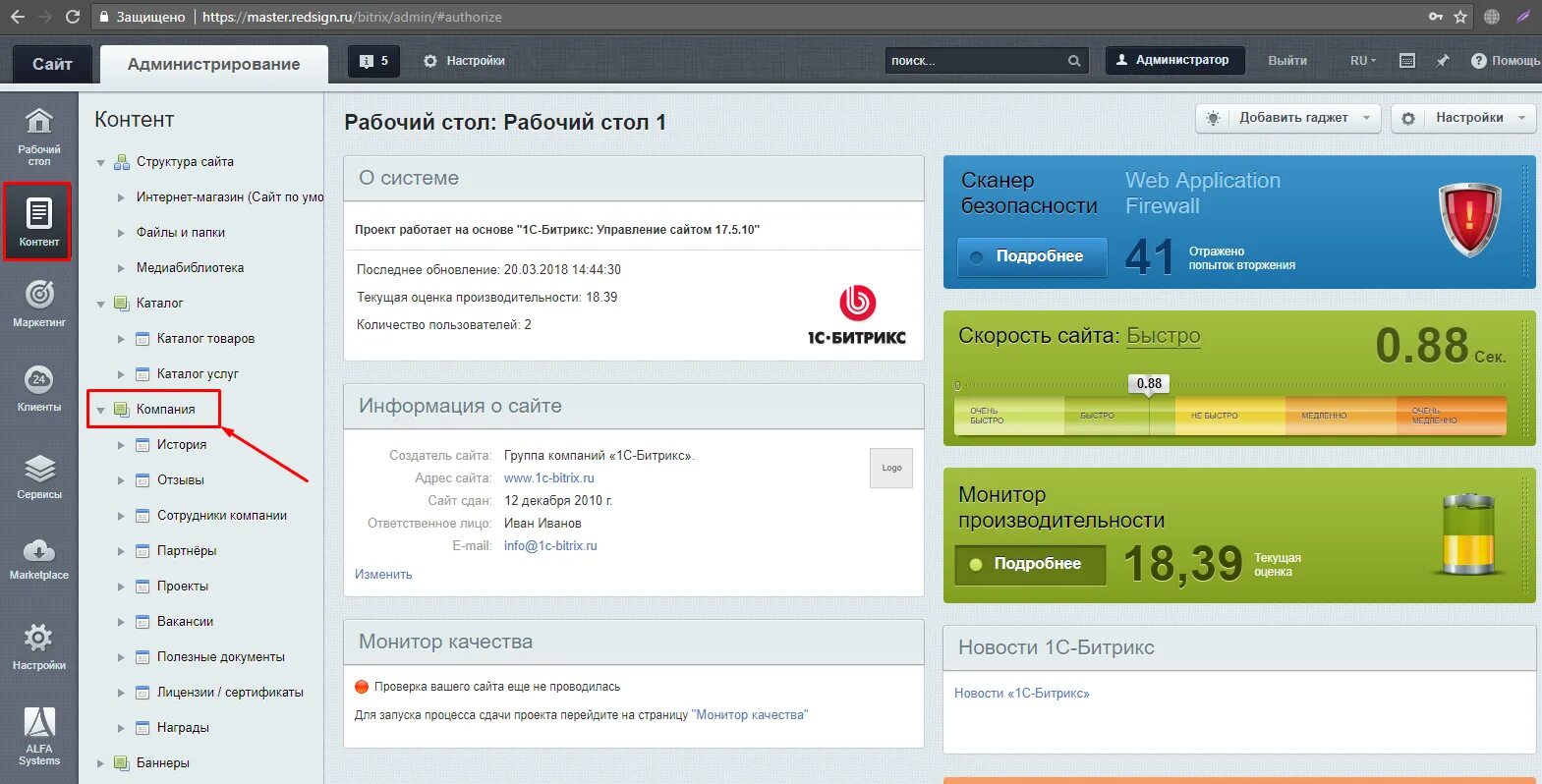Click the key icon in address bar
Screen dimensions: 1542x784
click(x=1435, y=17)
